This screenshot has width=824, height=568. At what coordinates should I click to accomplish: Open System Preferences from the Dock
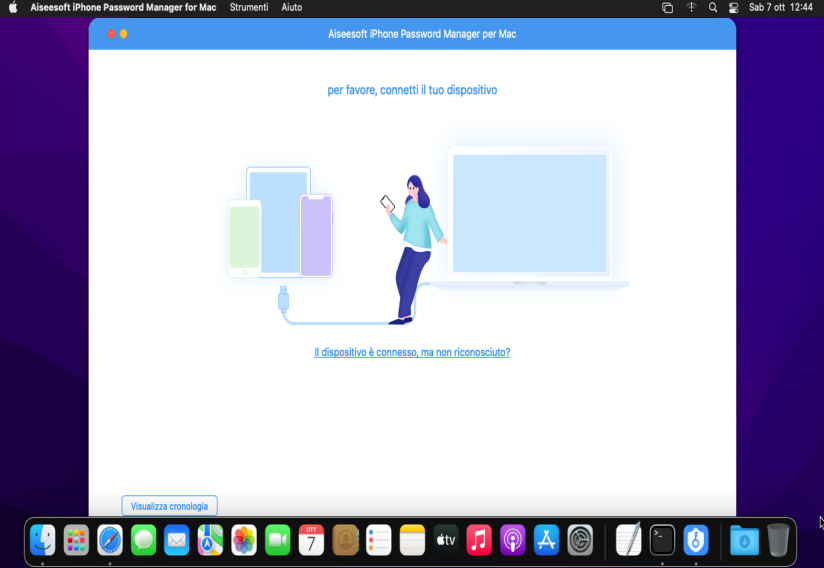[x=580, y=540]
